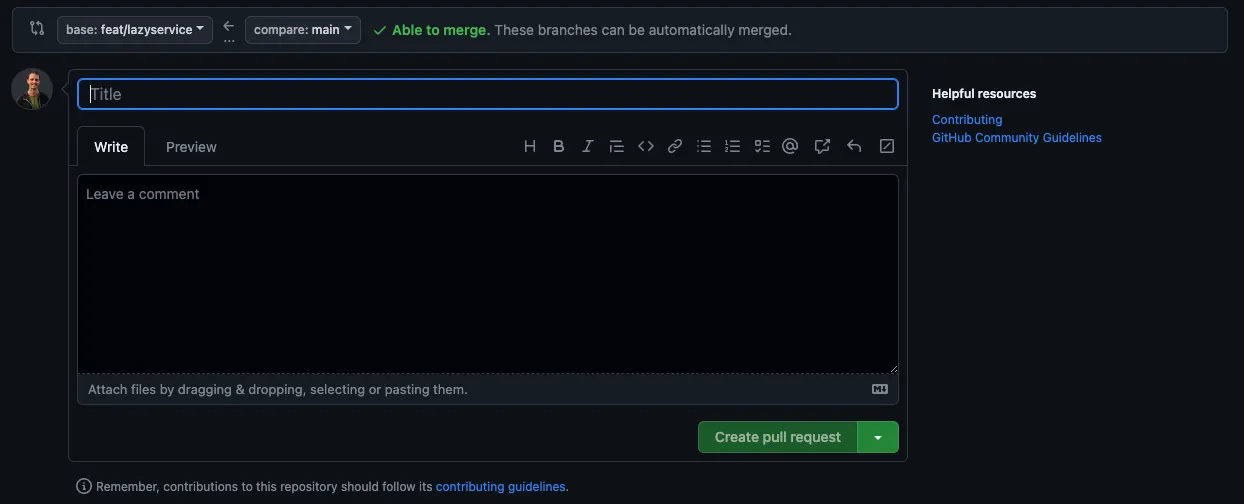Image resolution: width=1244 pixels, height=504 pixels.
Task: Insert a bulleted list
Action: pos(704,146)
